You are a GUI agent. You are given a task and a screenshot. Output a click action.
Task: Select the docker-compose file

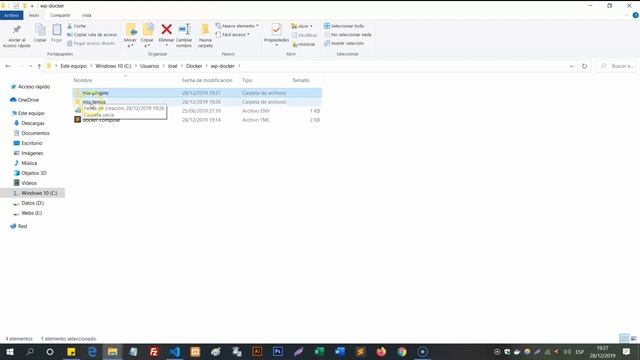click(101, 120)
